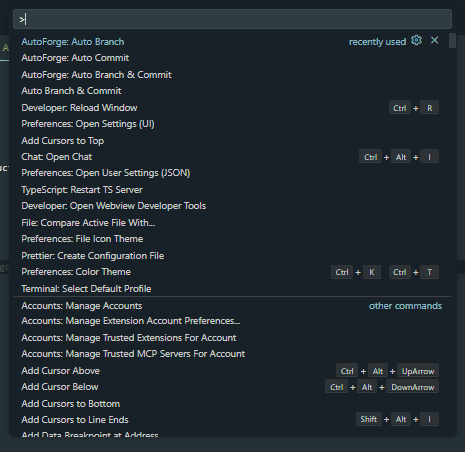Select Terminal: Select Default Profile
Image resolution: width=465 pixels, height=452 pixels.
point(232,289)
